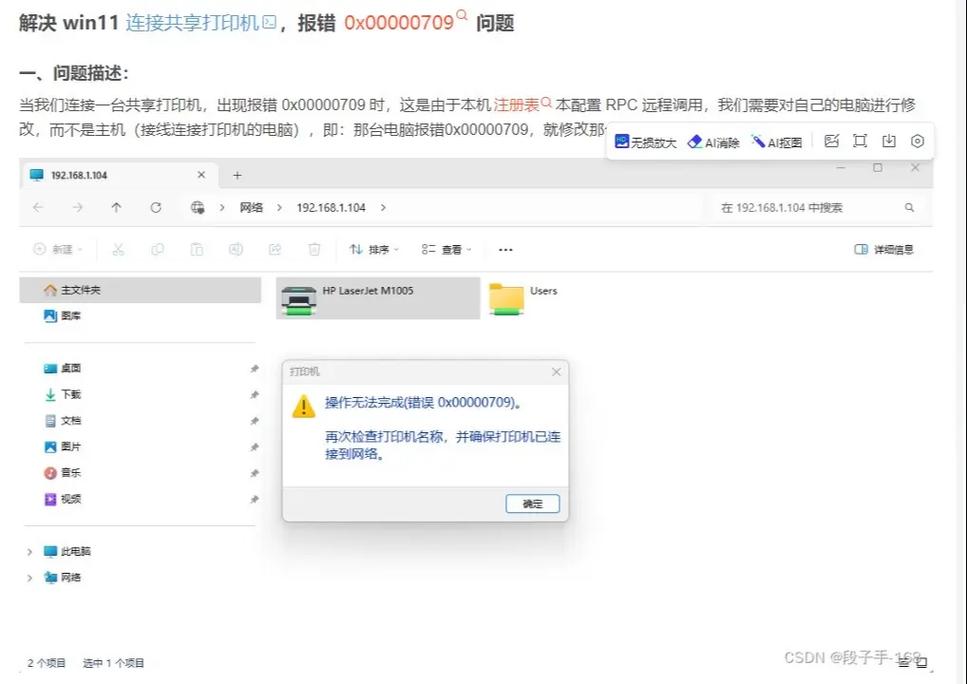
Task: Refresh the Explorer view
Action: (x=156, y=208)
